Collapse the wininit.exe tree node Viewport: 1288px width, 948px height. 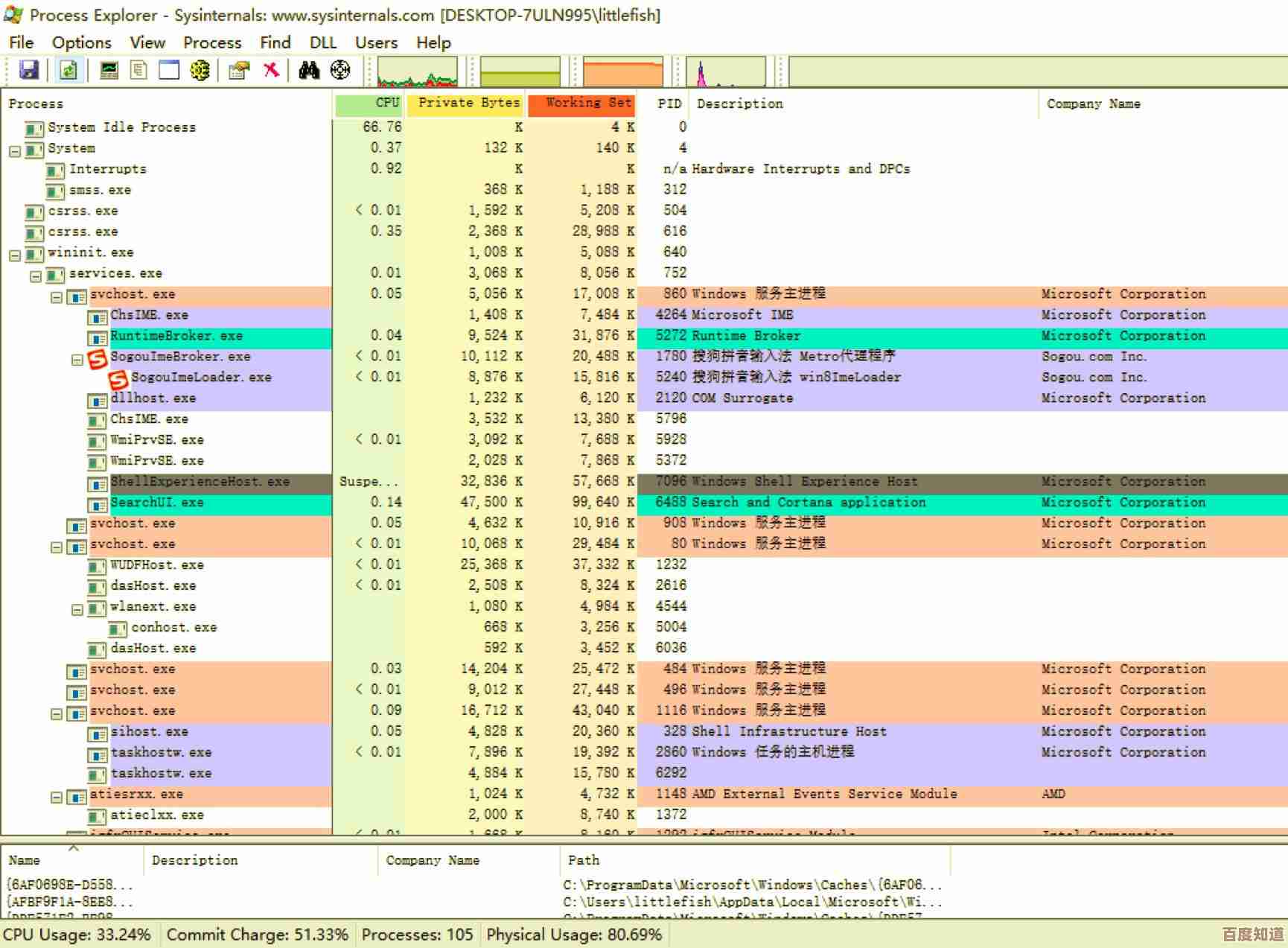(15, 255)
